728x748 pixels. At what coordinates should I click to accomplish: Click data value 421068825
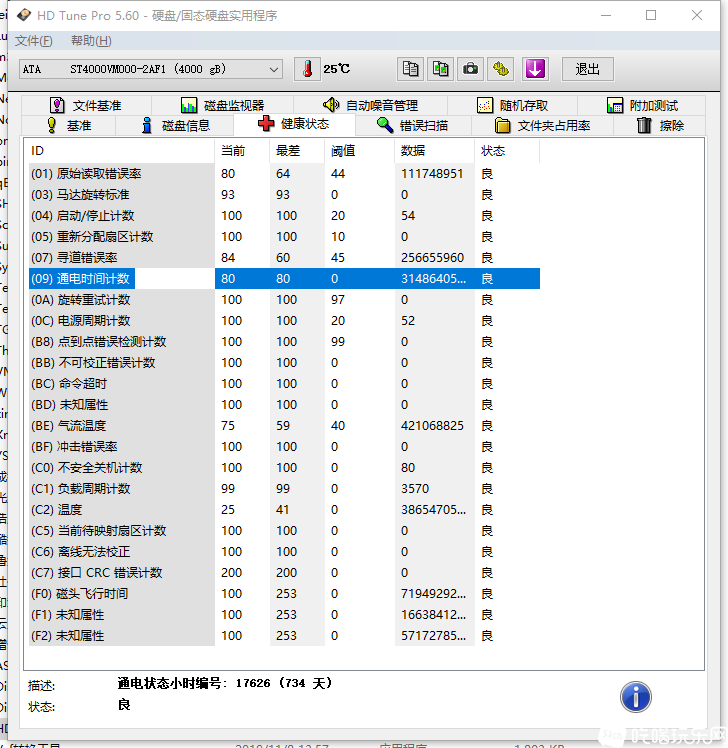(432, 426)
